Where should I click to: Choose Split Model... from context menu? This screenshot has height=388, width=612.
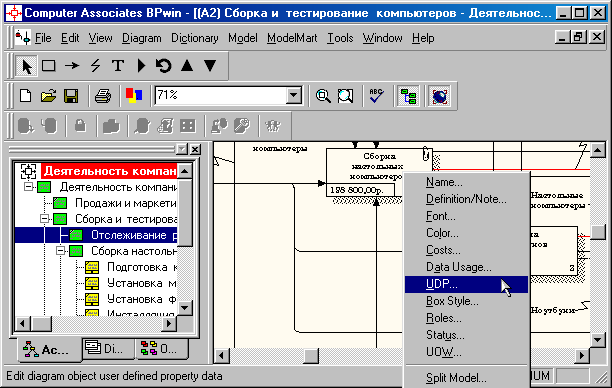pyautogui.click(x=466, y=378)
